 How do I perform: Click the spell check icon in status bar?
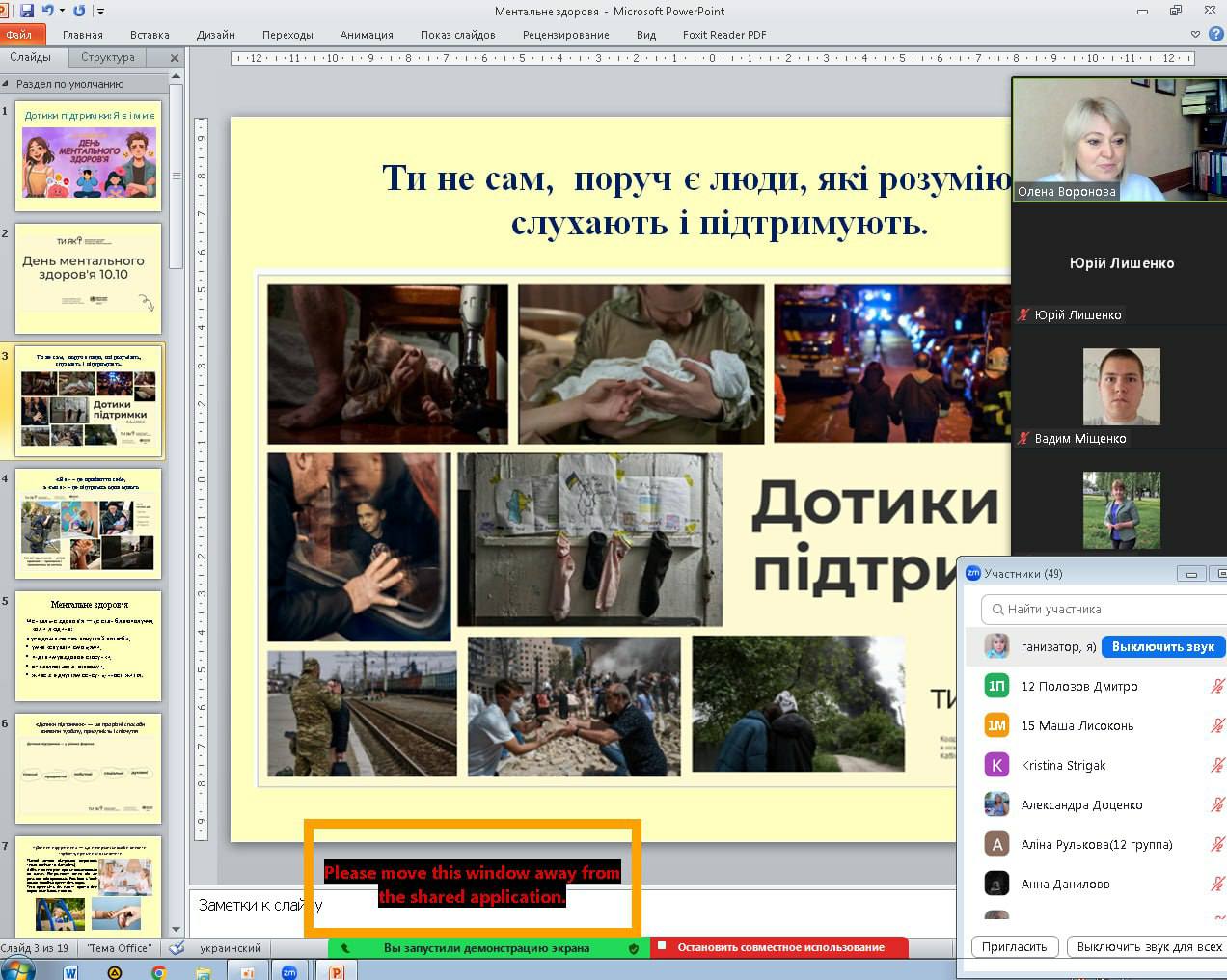pos(177,948)
